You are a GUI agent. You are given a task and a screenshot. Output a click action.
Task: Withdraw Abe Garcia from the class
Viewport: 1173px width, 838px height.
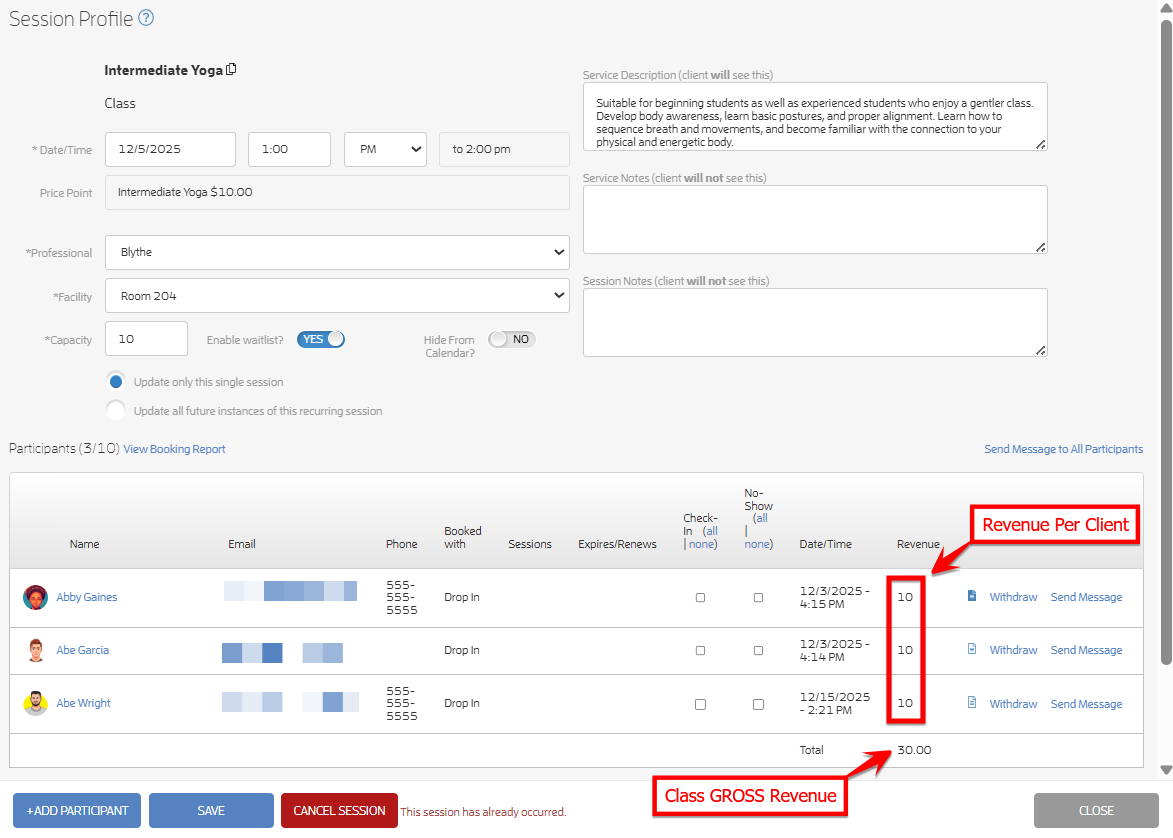pos(1013,650)
